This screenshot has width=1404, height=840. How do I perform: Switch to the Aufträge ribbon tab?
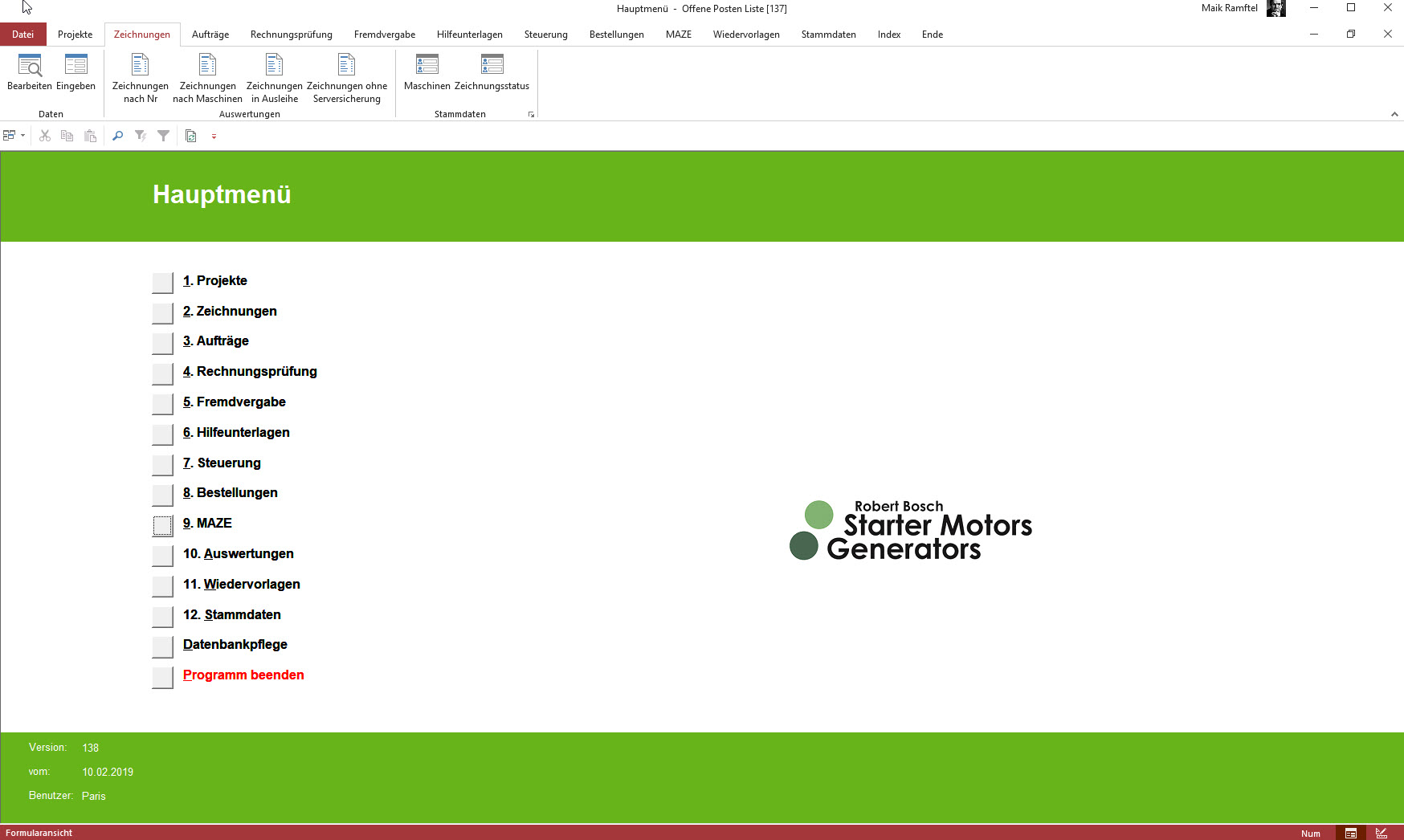pos(210,35)
